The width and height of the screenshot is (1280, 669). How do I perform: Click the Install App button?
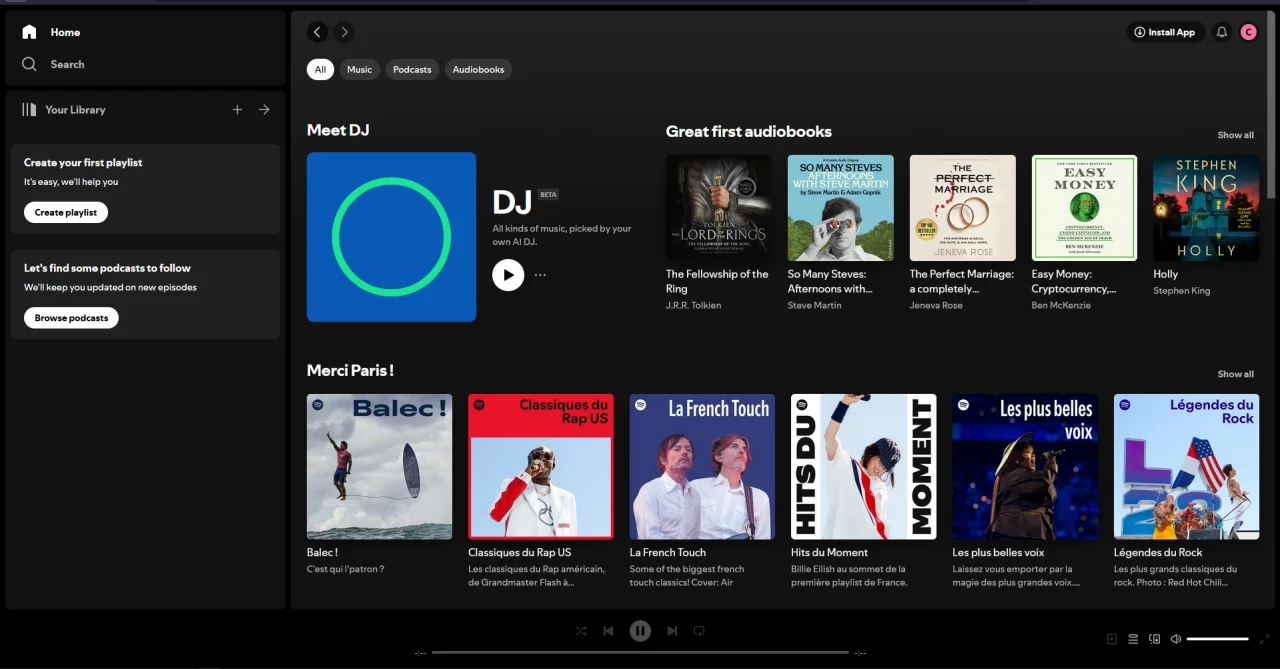(1165, 32)
